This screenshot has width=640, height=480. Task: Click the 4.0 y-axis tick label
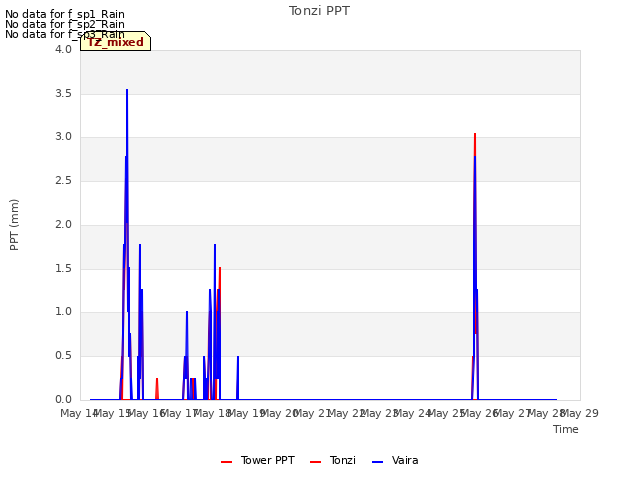pos(63,49)
